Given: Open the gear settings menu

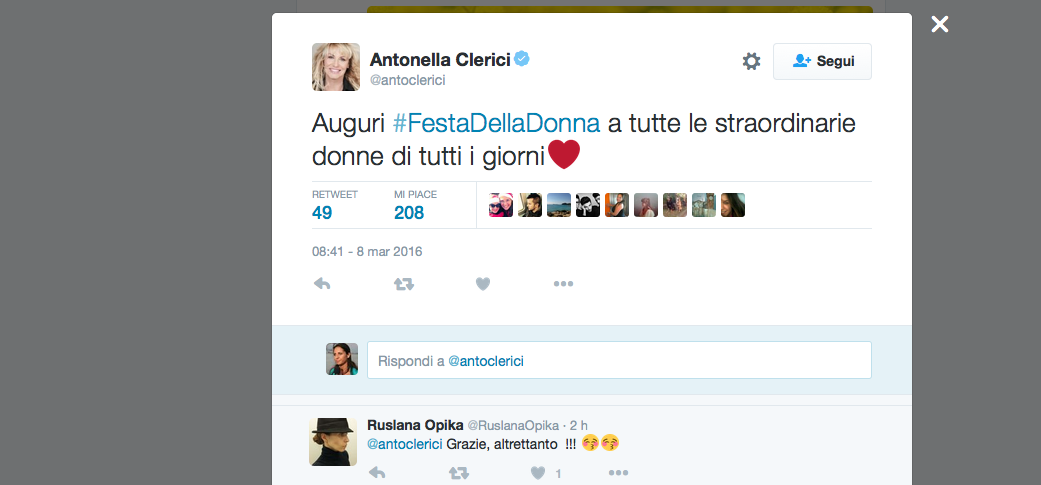Looking at the screenshot, I should (751, 62).
